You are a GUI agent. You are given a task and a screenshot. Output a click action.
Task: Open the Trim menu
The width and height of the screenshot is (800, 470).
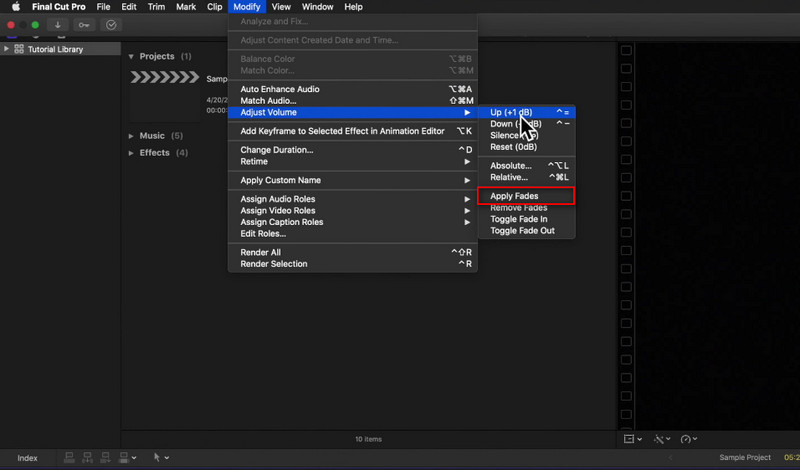point(156,7)
